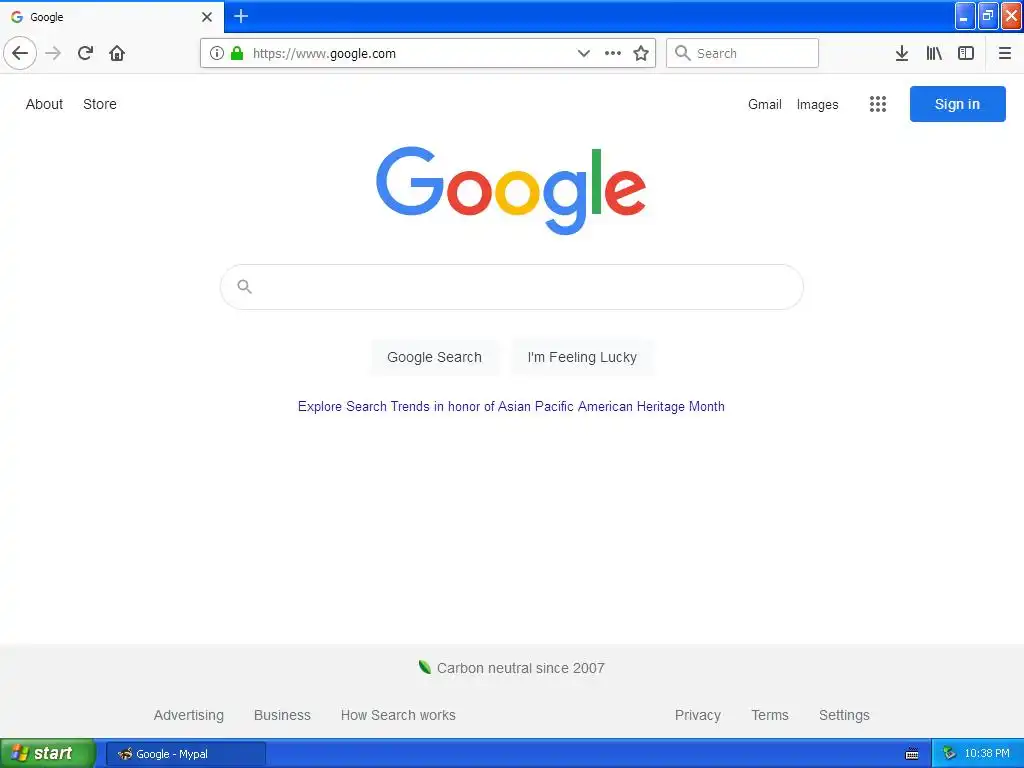Click the forward navigation arrow

[x=54, y=53]
